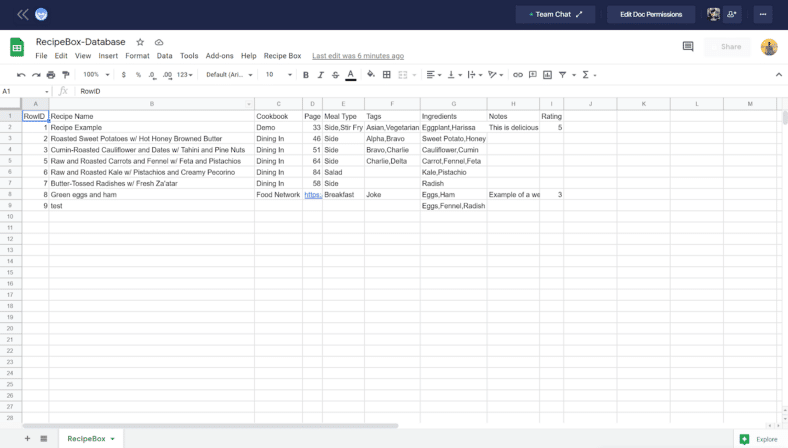Open the Data menu

pos(164,56)
